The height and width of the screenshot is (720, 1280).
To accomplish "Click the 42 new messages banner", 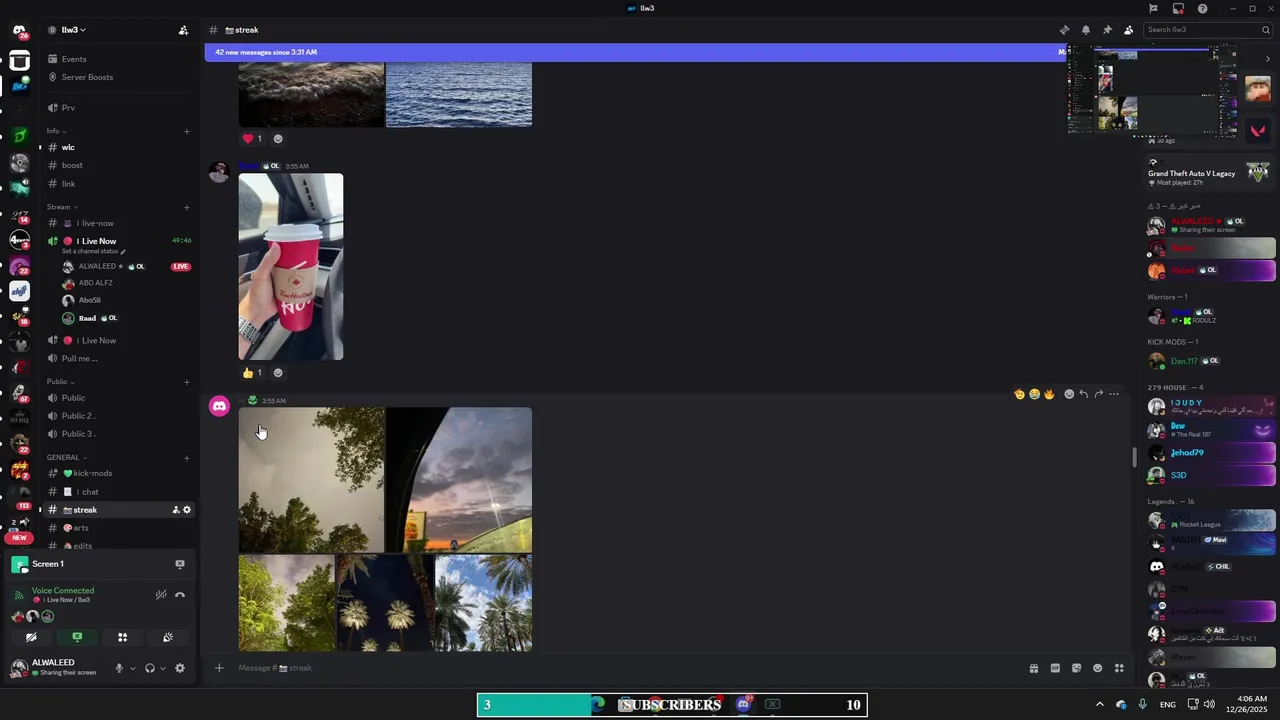I will pos(636,52).
